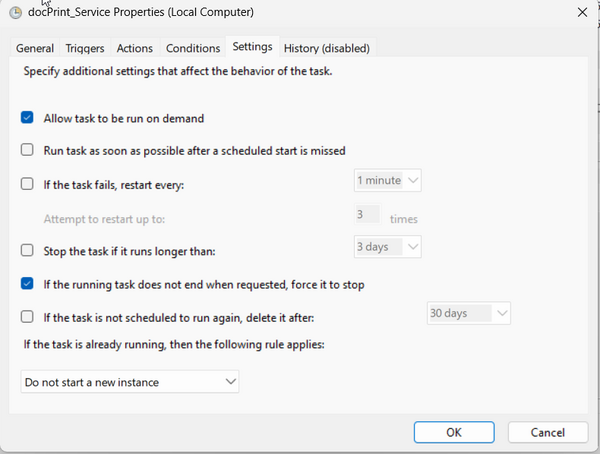Switch to the General tab
Screen dimensions: 600x454
(34, 48)
